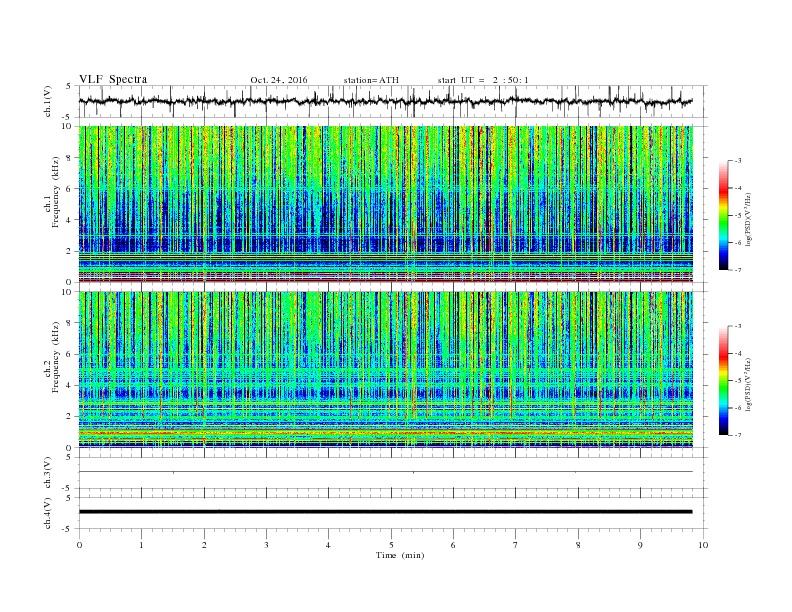Click the ch.2 "Frequency (kHz)" axis label

(x=56, y=358)
